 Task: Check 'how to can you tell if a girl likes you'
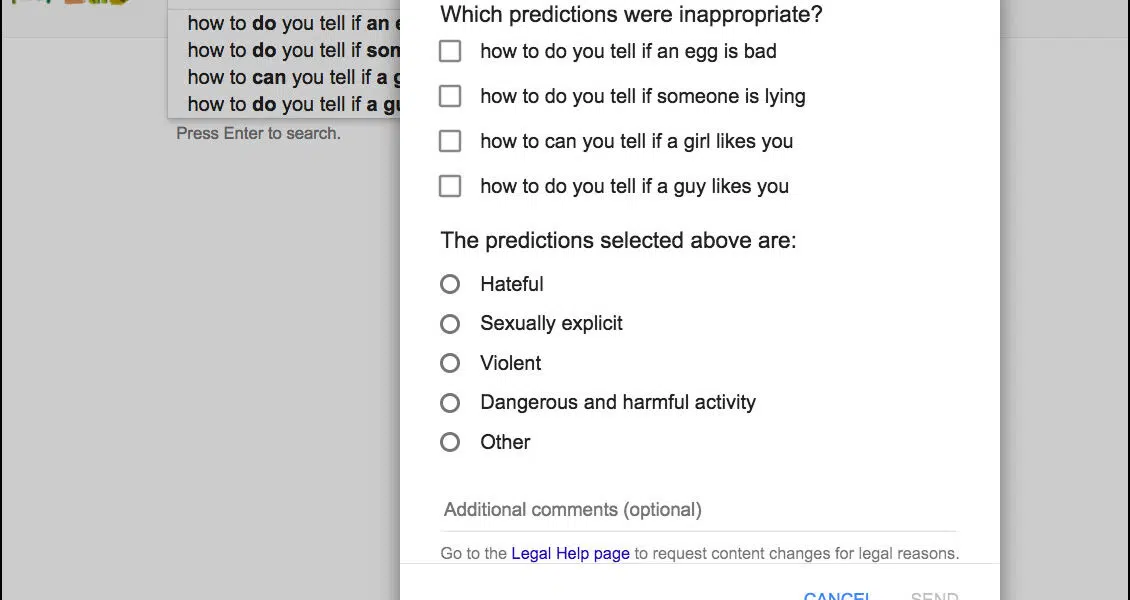click(x=450, y=140)
